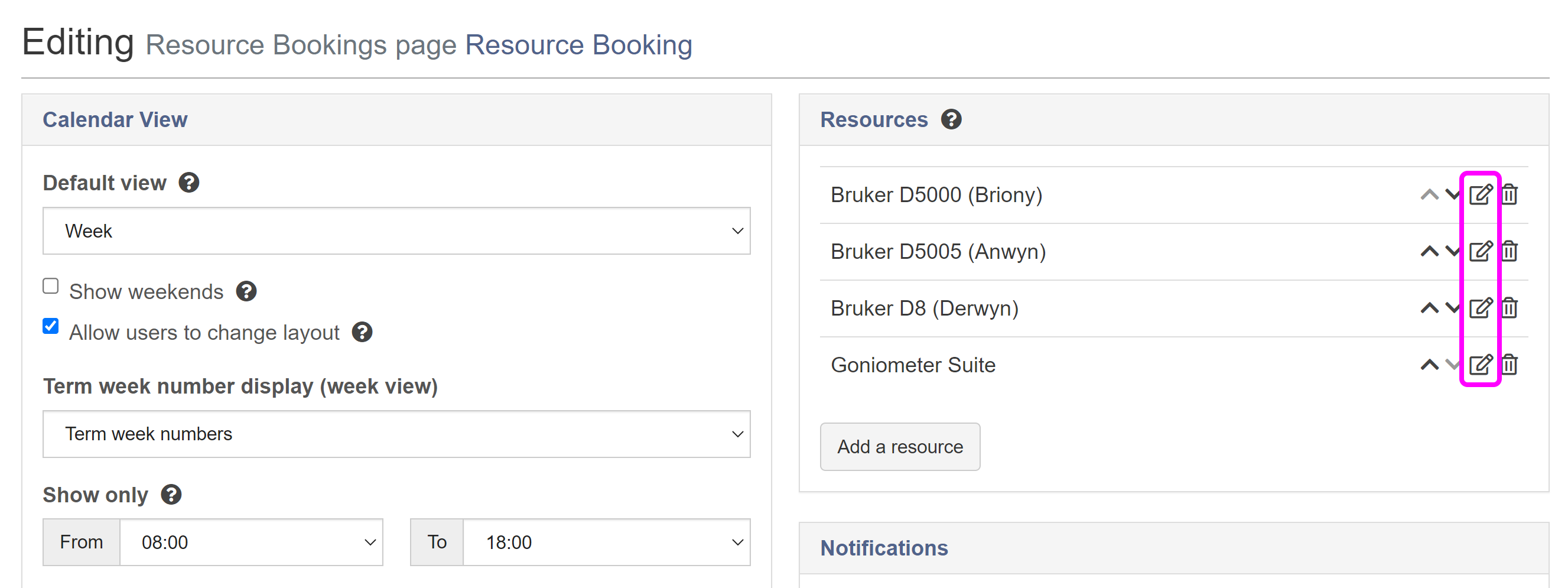Uncheck Allow users to change layout
The width and height of the screenshot is (1568, 588).
pos(51,326)
